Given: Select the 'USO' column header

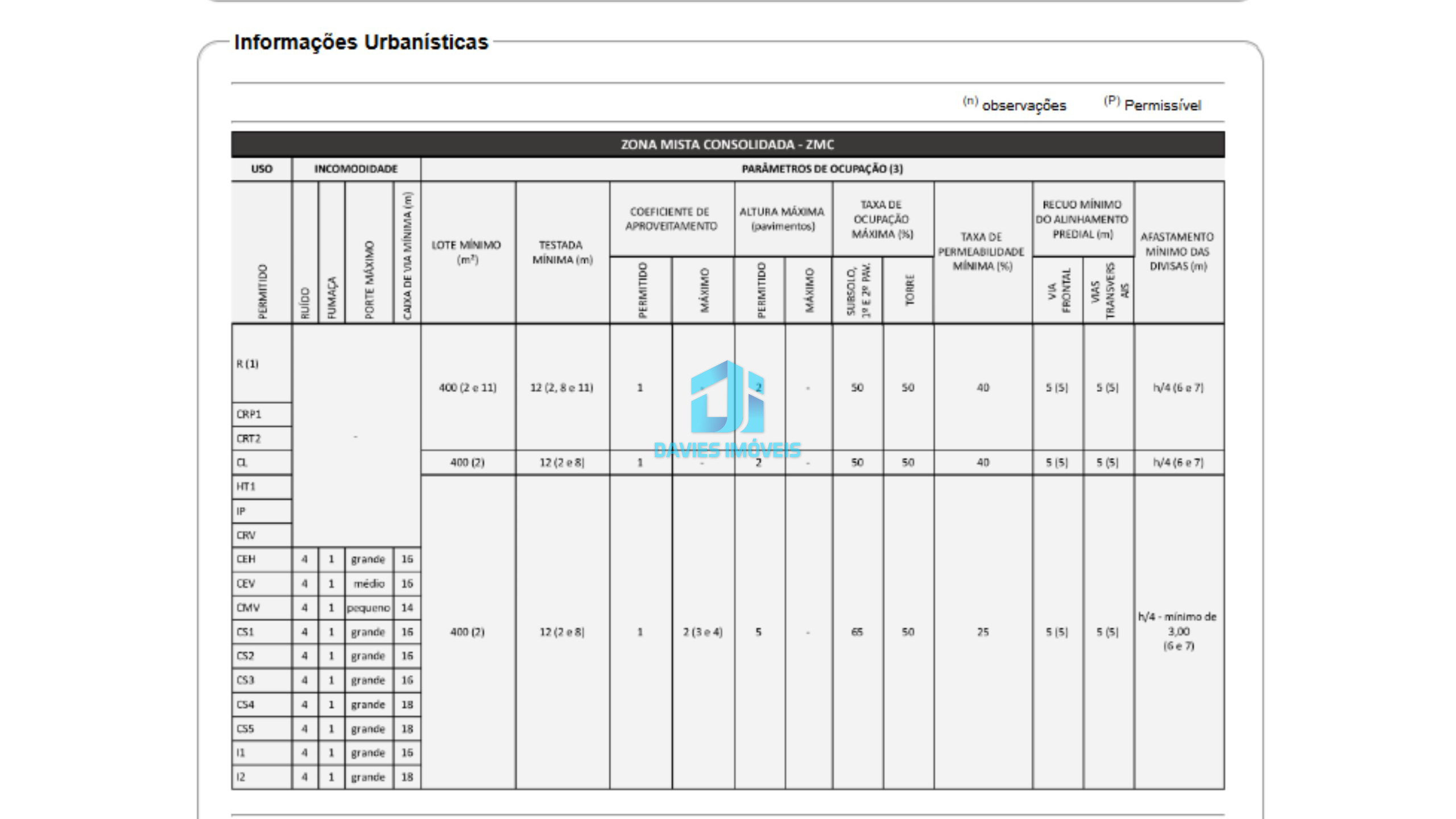Looking at the screenshot, I should [262, 169].
